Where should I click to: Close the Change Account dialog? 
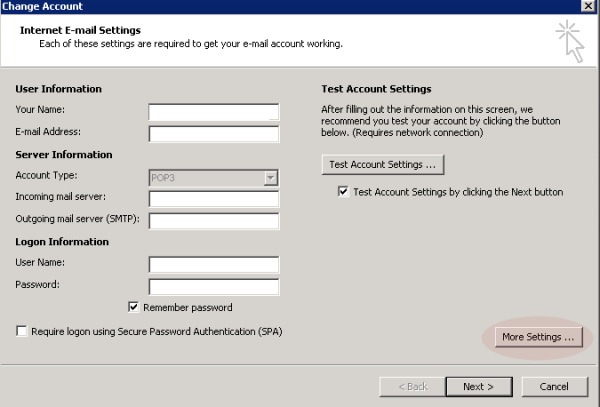tap(588, 6)
